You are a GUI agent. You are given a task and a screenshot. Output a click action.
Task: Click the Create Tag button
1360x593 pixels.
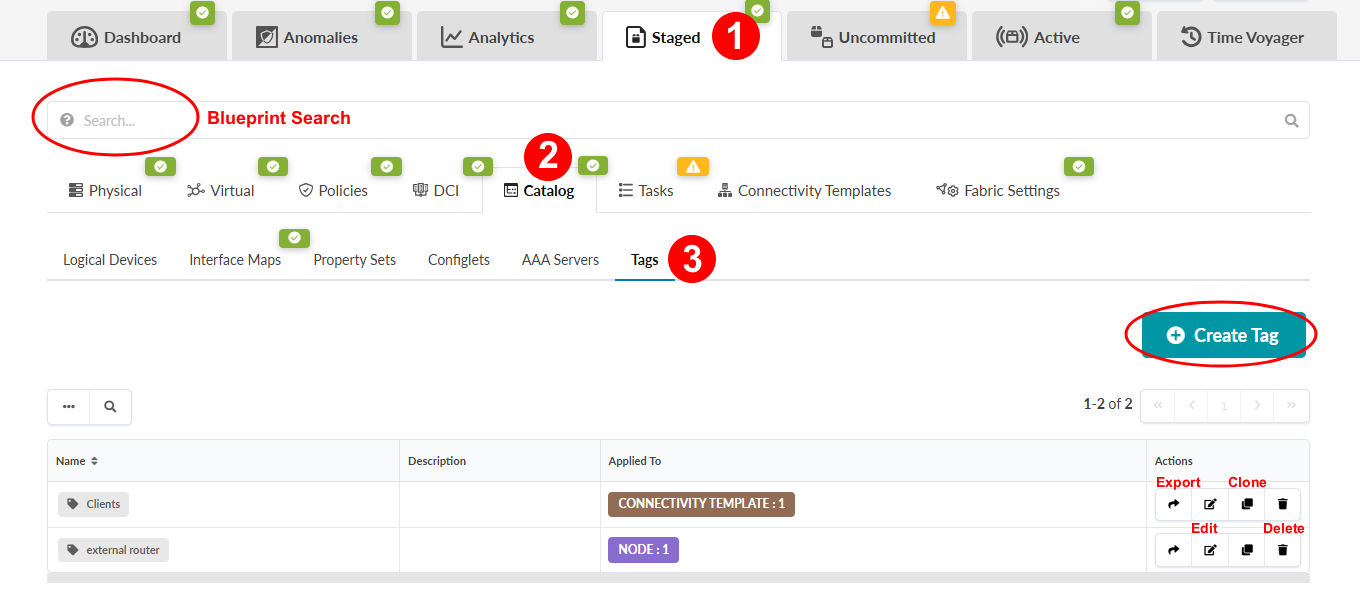[x=1224, y=335]
